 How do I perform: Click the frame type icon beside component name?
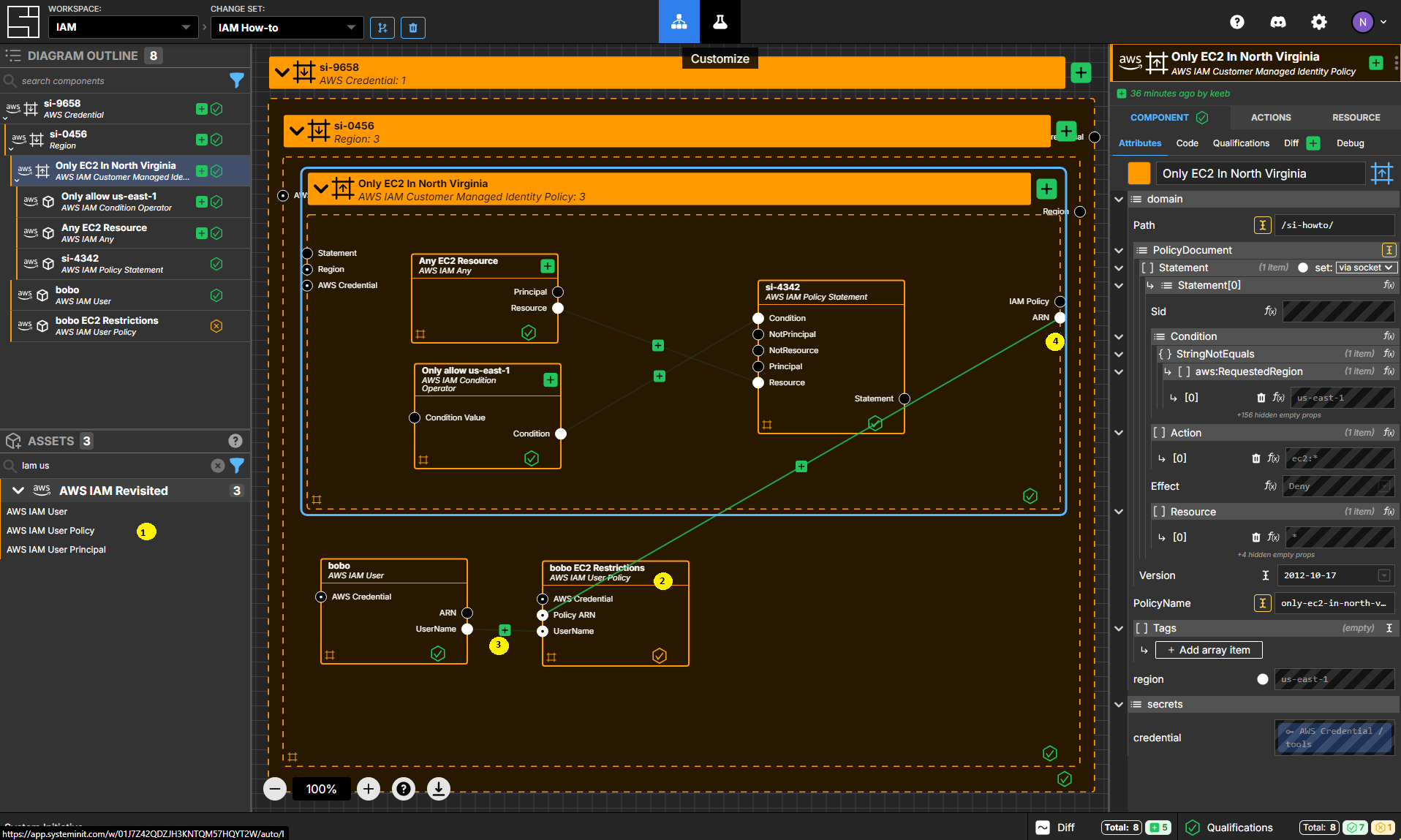tap(1381, 173)
